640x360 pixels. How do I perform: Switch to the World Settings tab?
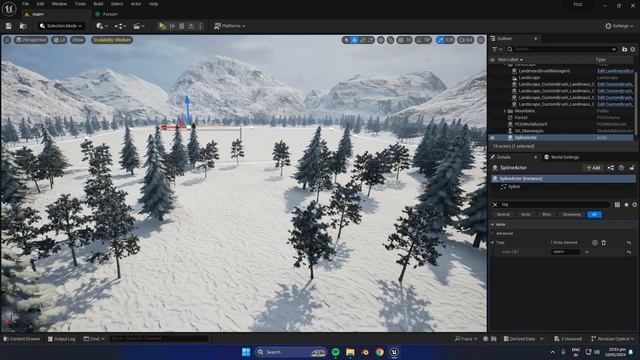pyautogui.click(x=562, y=157)
